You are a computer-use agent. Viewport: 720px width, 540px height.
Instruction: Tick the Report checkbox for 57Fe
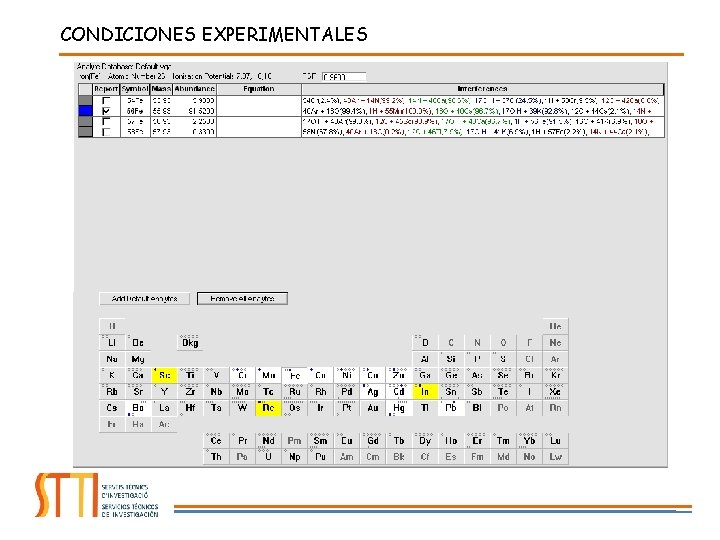click(x=106, y=122)
